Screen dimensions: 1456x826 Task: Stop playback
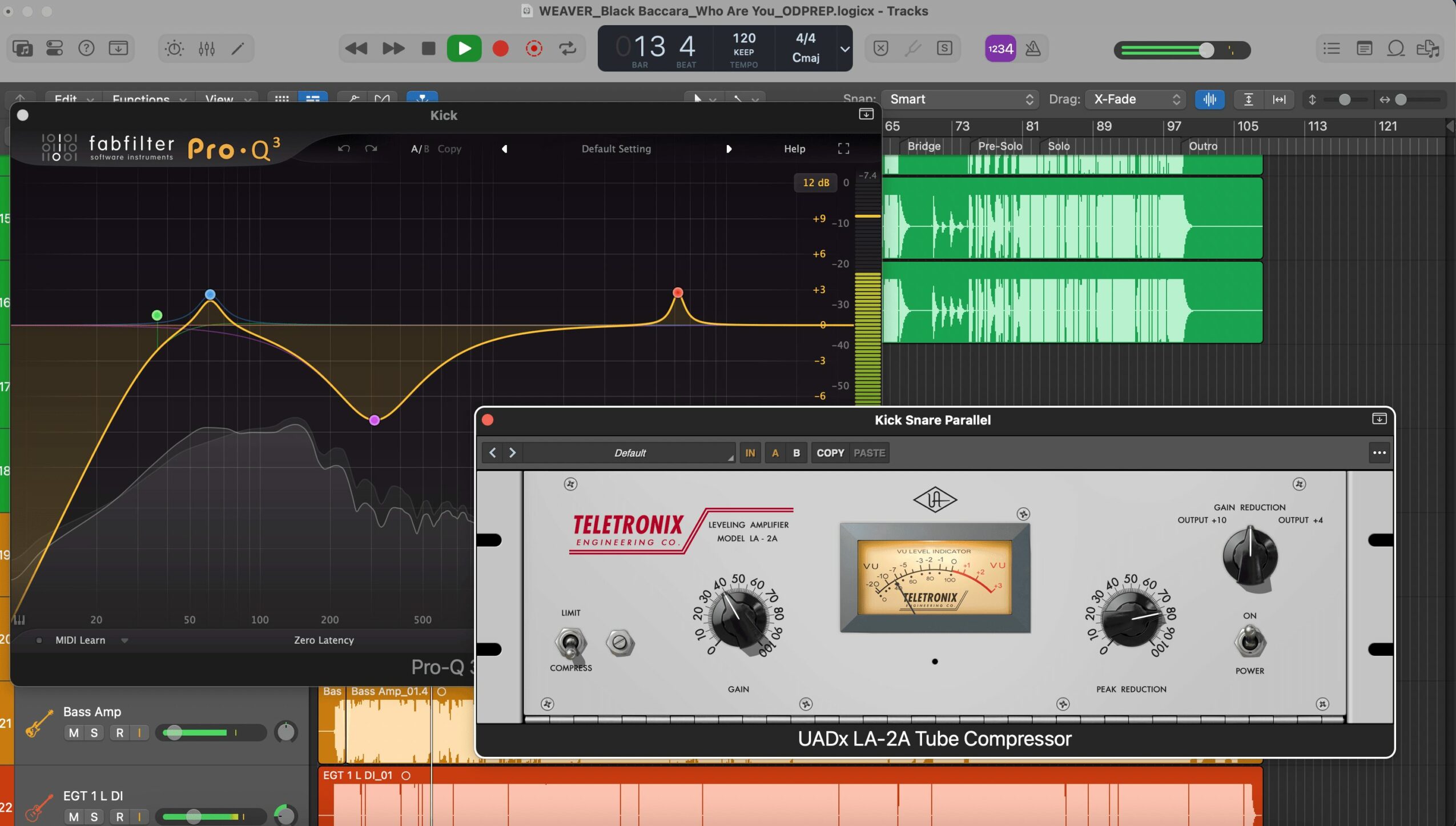click(x=428, y=49)
